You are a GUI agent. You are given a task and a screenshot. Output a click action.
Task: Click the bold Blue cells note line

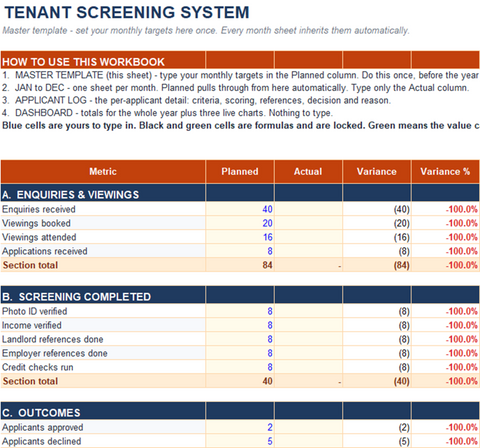coord(240,126)
